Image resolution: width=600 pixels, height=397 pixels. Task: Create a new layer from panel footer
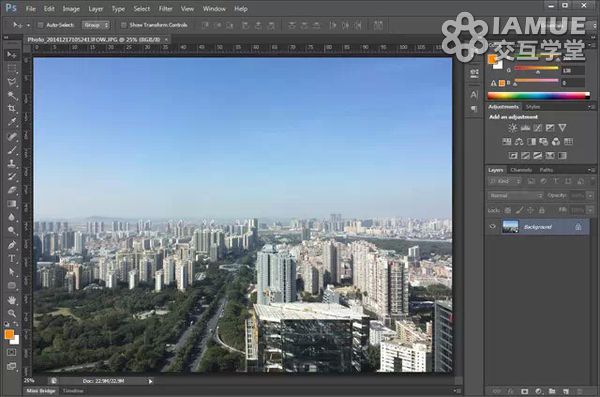(x=566, y=391)
